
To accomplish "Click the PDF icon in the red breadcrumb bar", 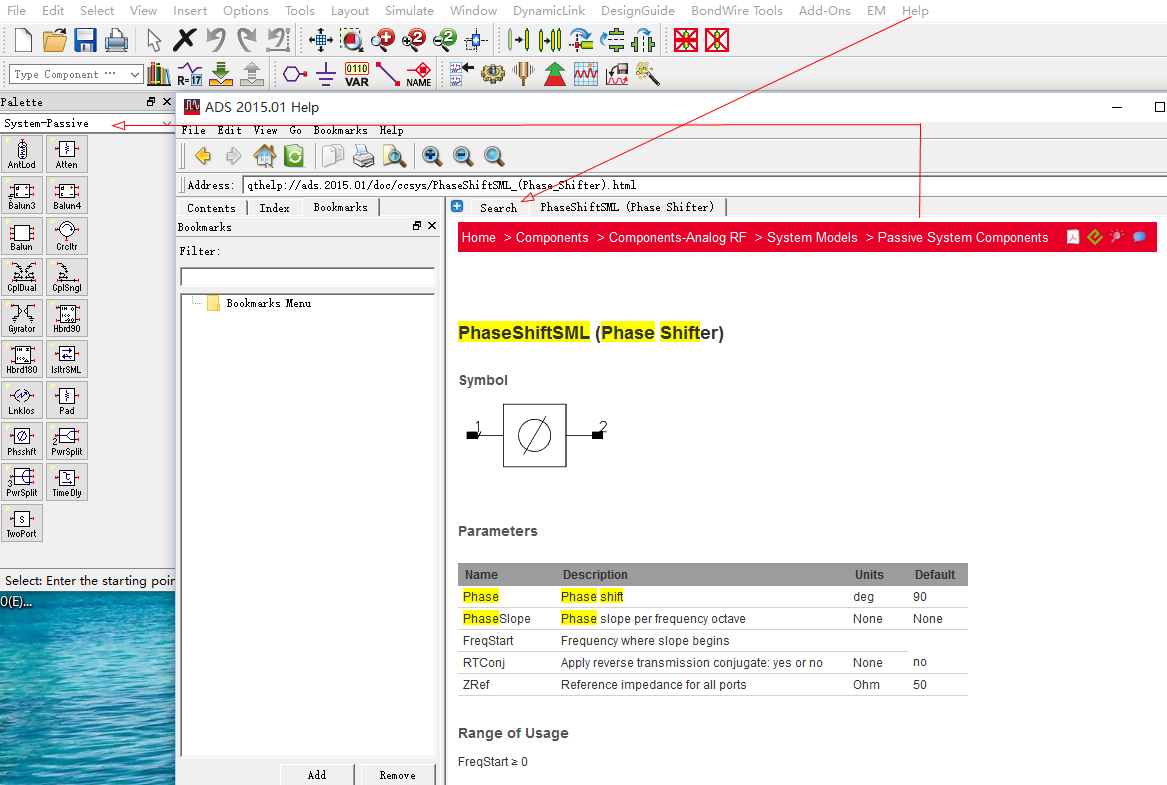I will point(1072,237).
